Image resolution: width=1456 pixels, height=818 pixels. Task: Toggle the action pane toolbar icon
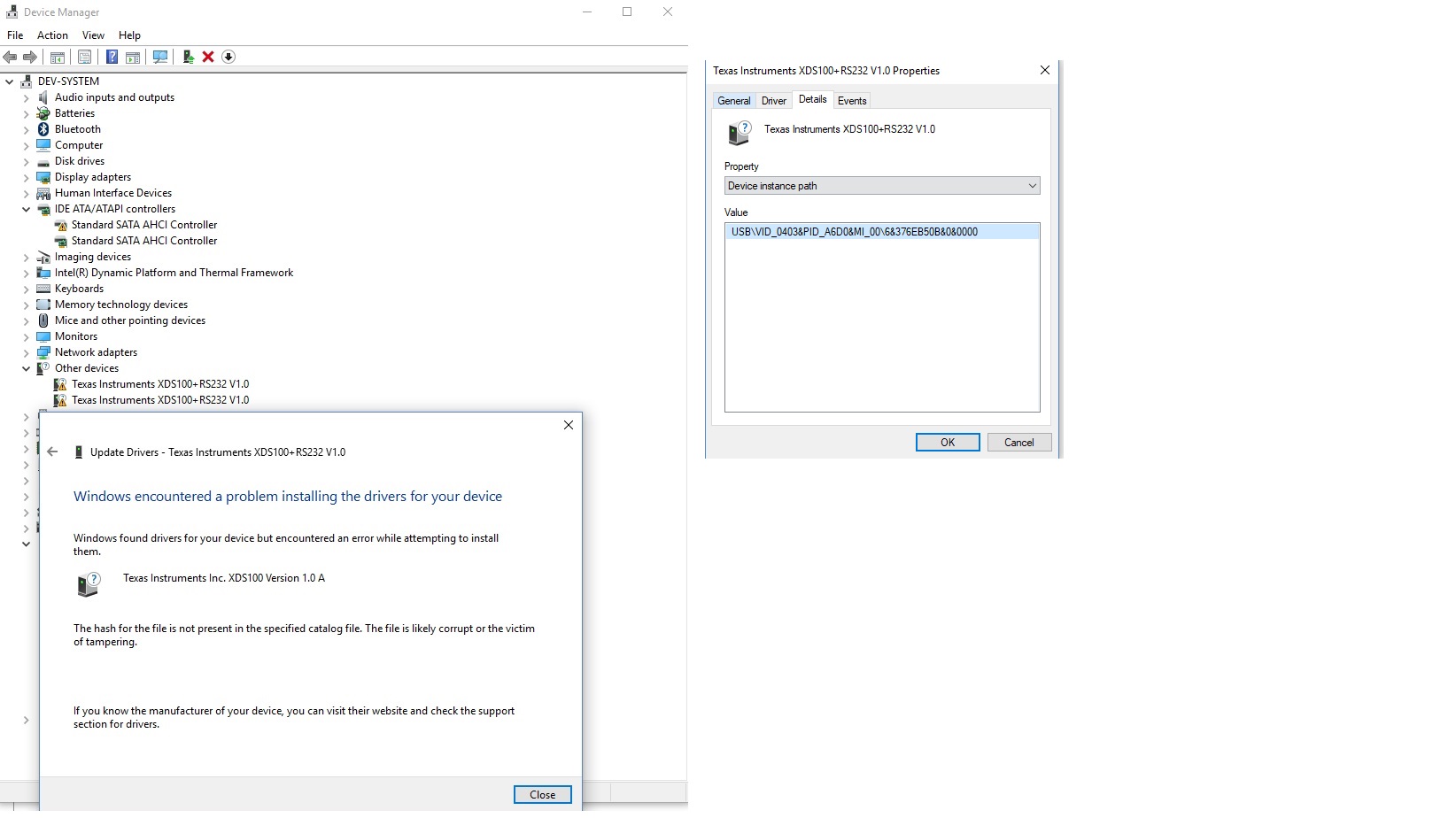click(133, 57)
